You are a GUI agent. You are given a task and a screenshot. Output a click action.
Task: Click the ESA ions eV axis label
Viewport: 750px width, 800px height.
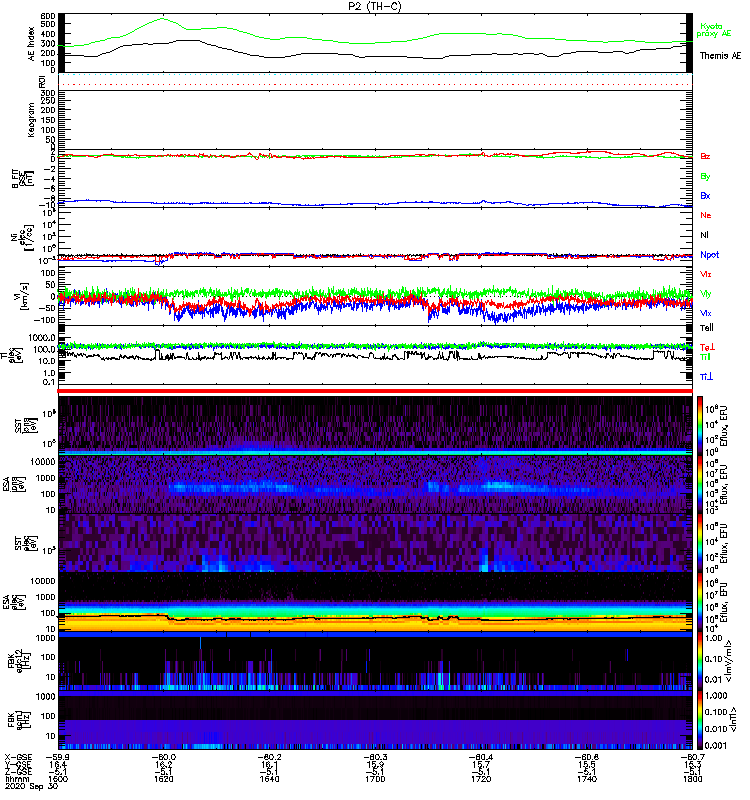15,484
